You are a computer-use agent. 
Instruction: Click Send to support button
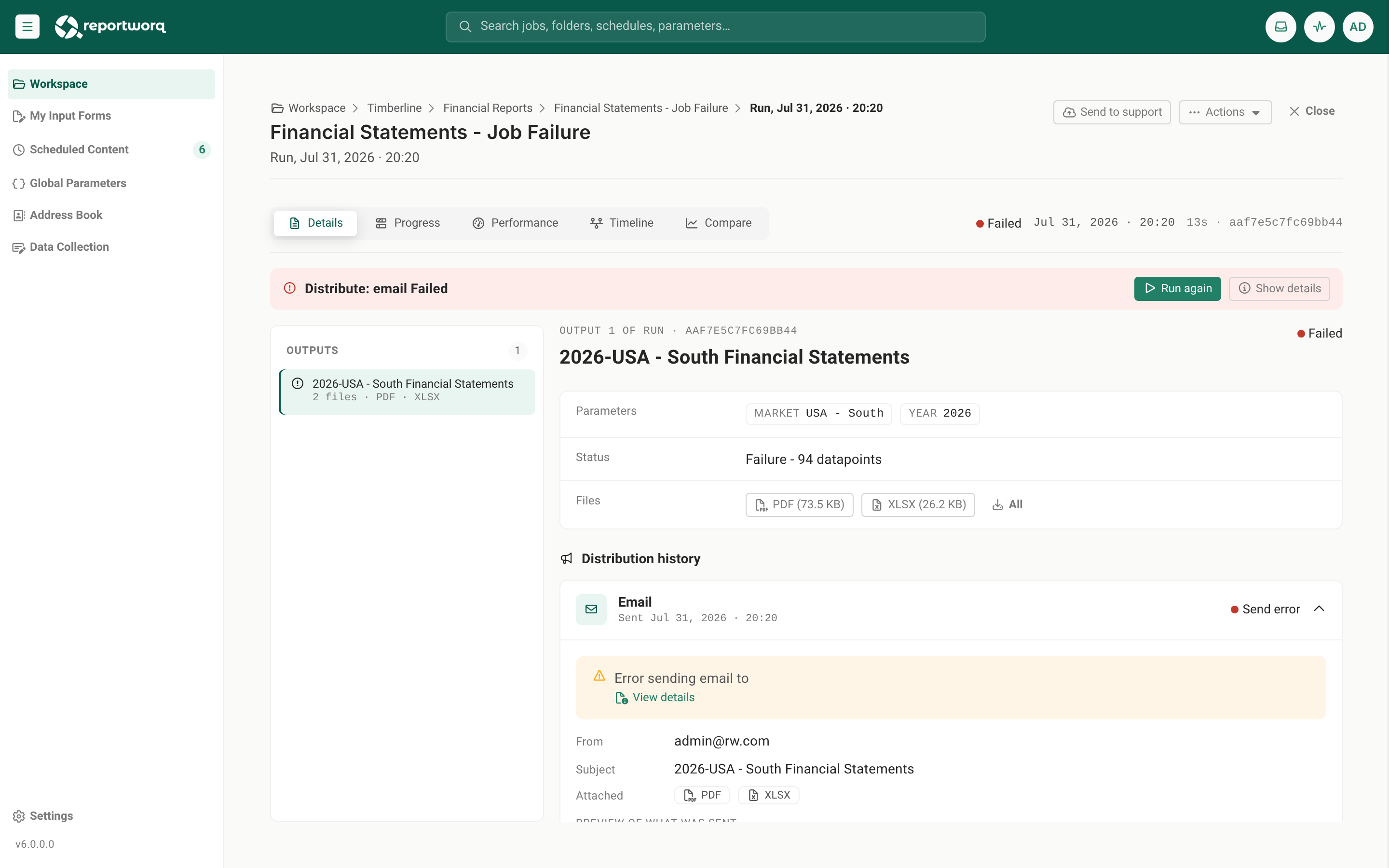1112,112
